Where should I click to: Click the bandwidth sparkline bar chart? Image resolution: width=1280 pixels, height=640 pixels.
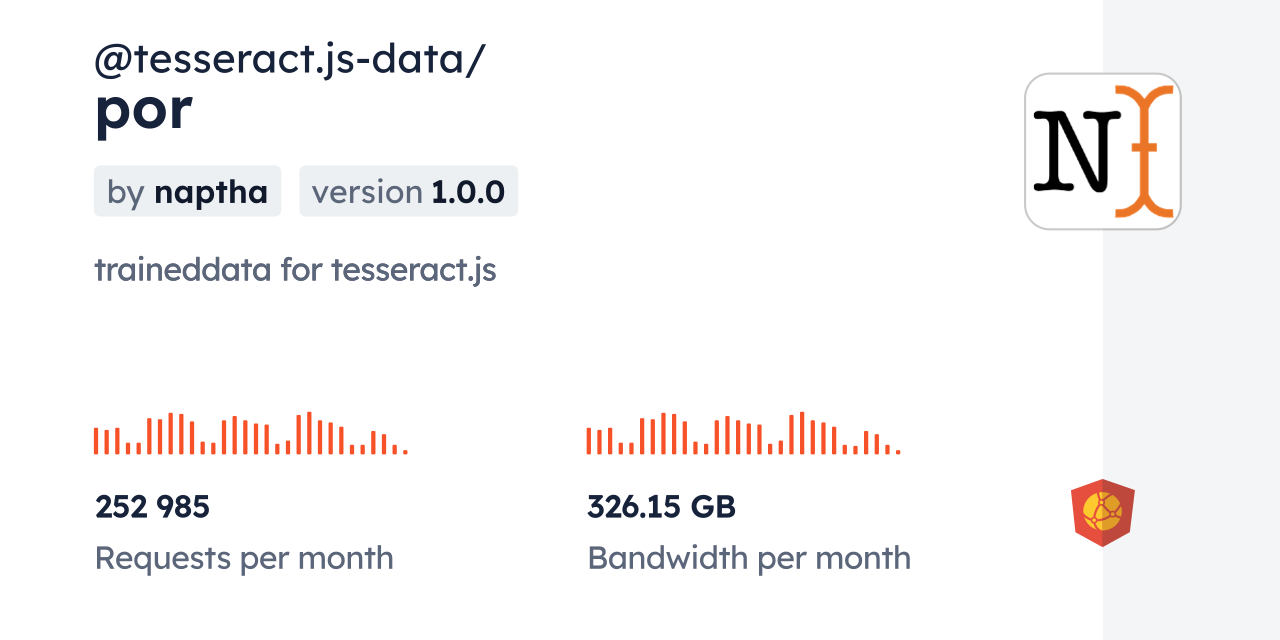tap(743, 434)
